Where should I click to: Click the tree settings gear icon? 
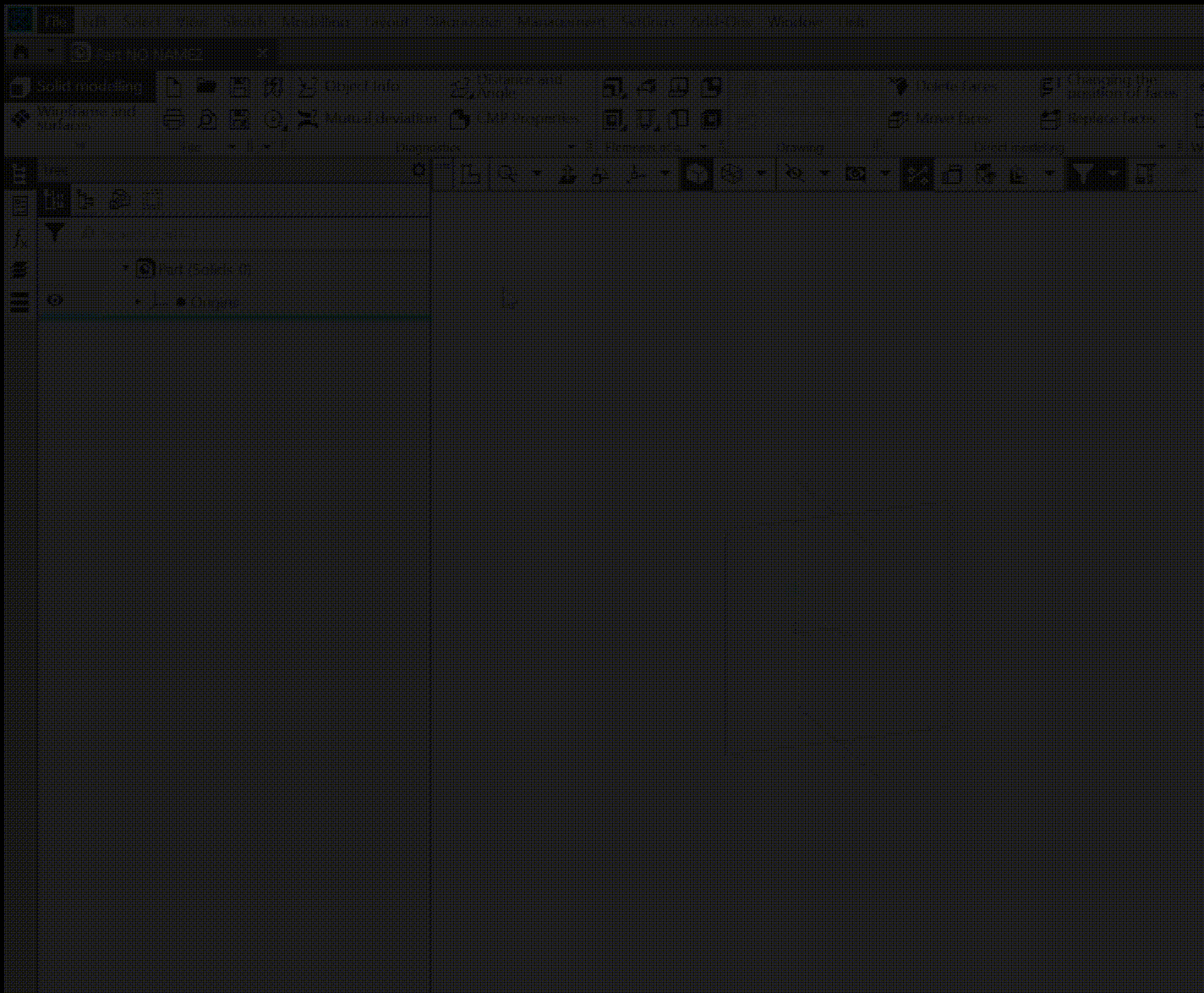tap(419, 170)
